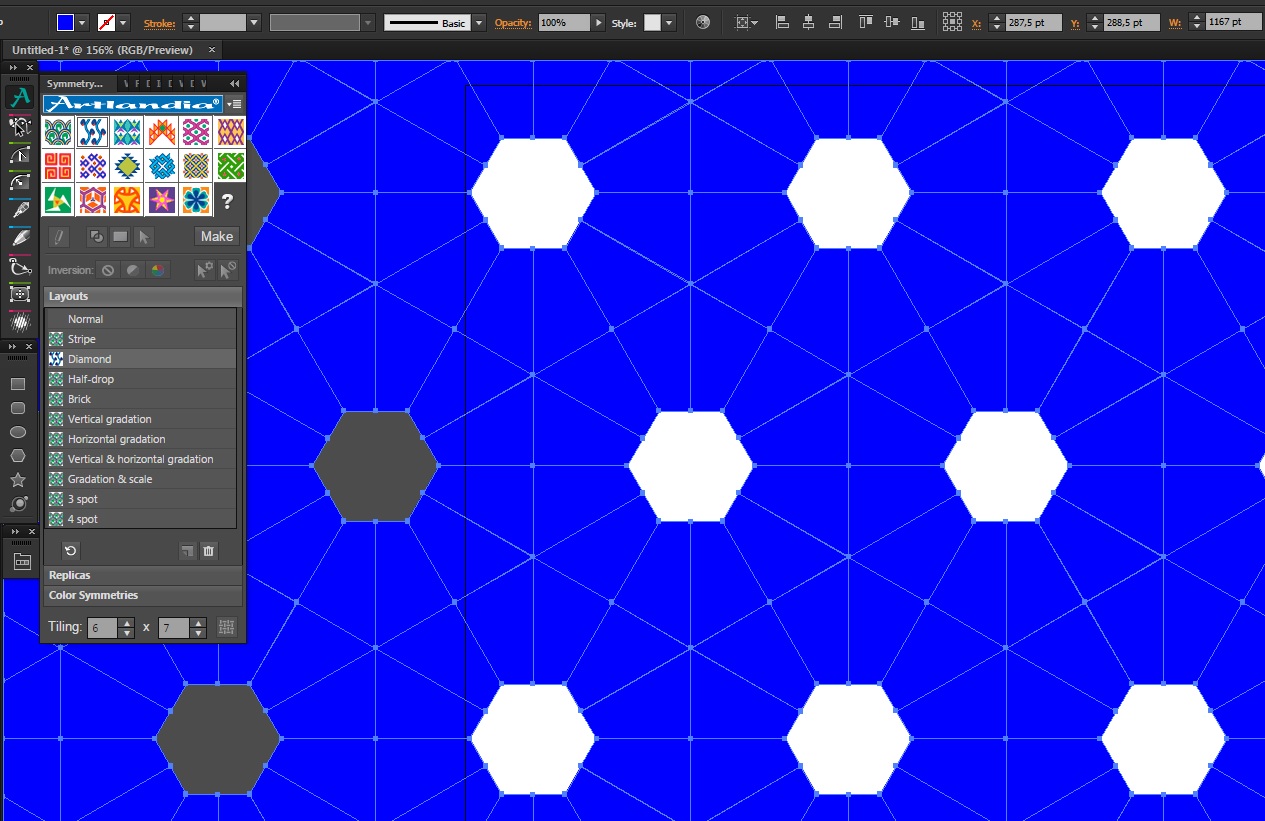
Task: Click horizontal align left icon
Action: (783, 22)
